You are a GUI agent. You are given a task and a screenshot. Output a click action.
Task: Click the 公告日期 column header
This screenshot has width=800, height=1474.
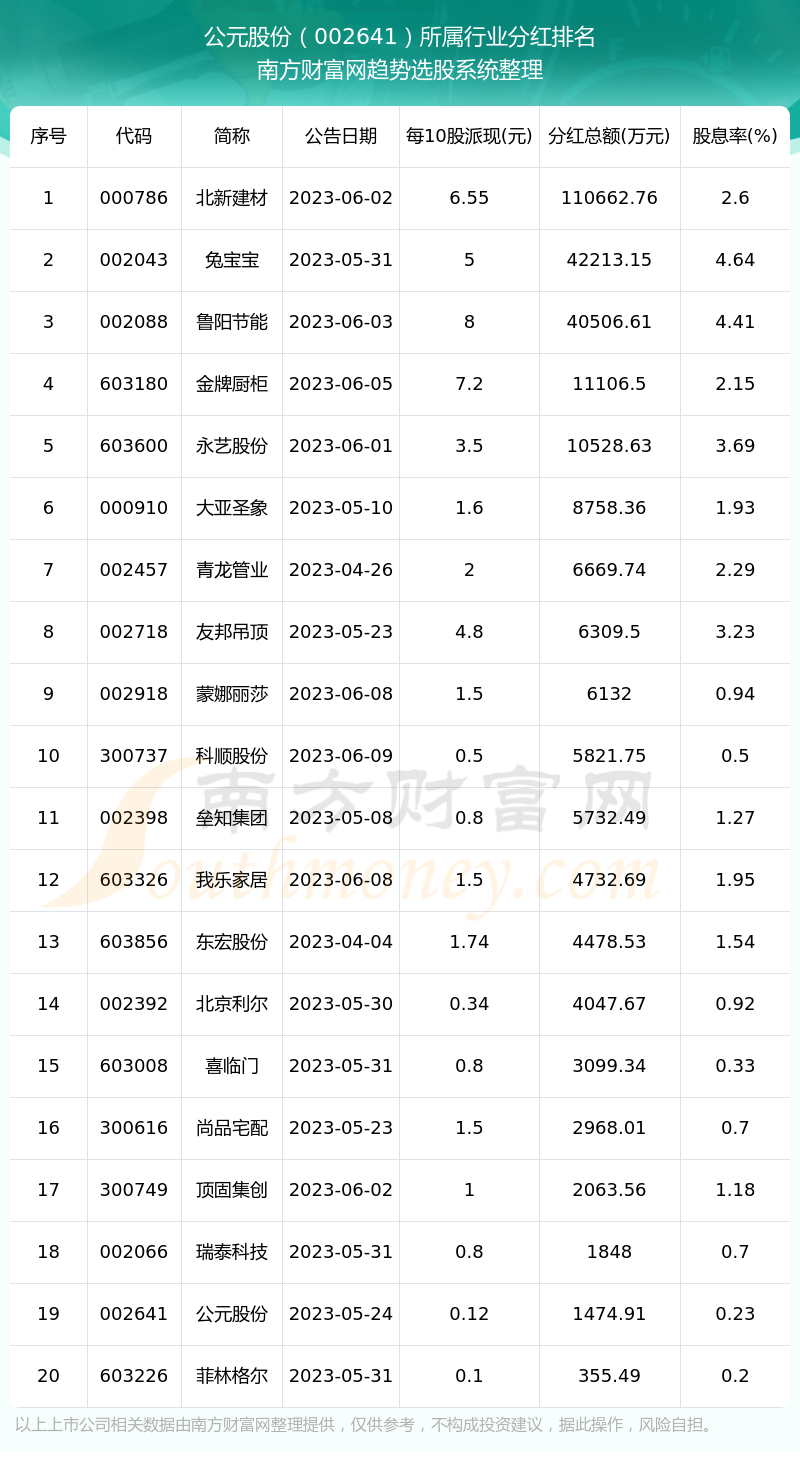coord(341,136)
